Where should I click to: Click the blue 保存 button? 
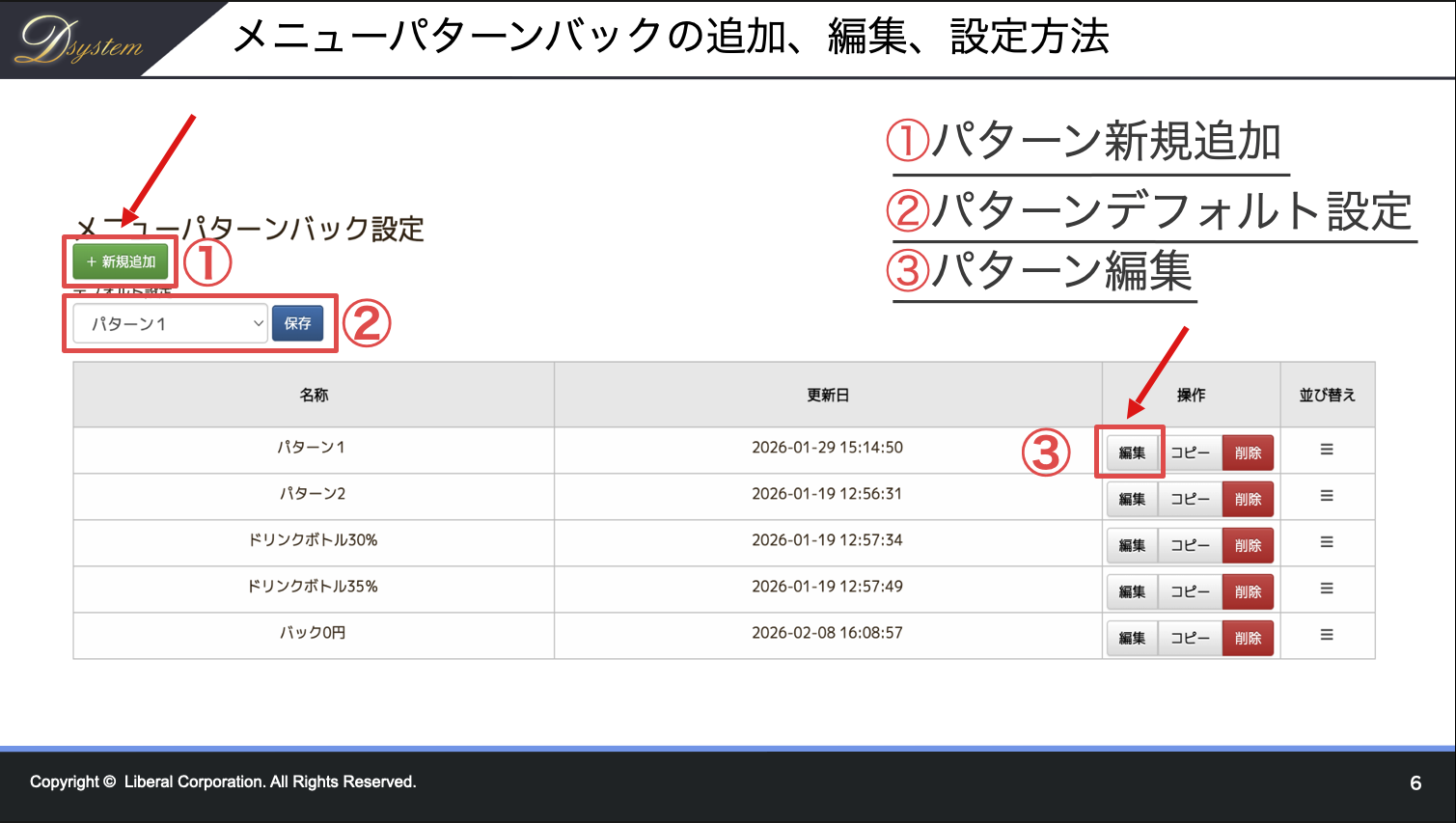(x=297, y=323)
